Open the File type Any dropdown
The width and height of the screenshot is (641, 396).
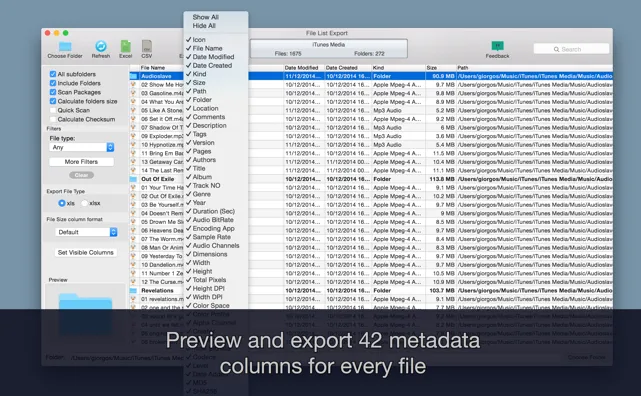(81, 147)
